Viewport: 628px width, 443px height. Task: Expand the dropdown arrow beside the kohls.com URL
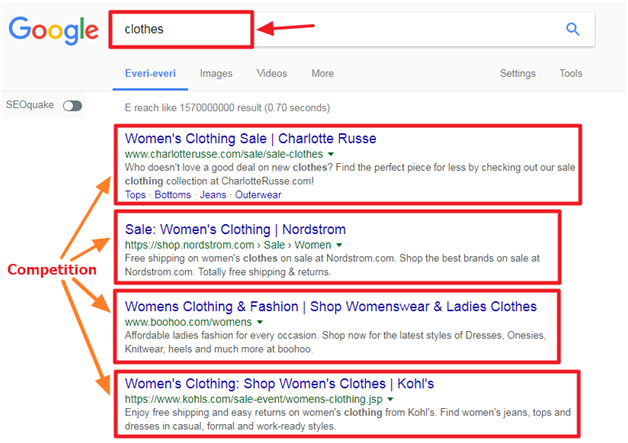tap(390, 399)
